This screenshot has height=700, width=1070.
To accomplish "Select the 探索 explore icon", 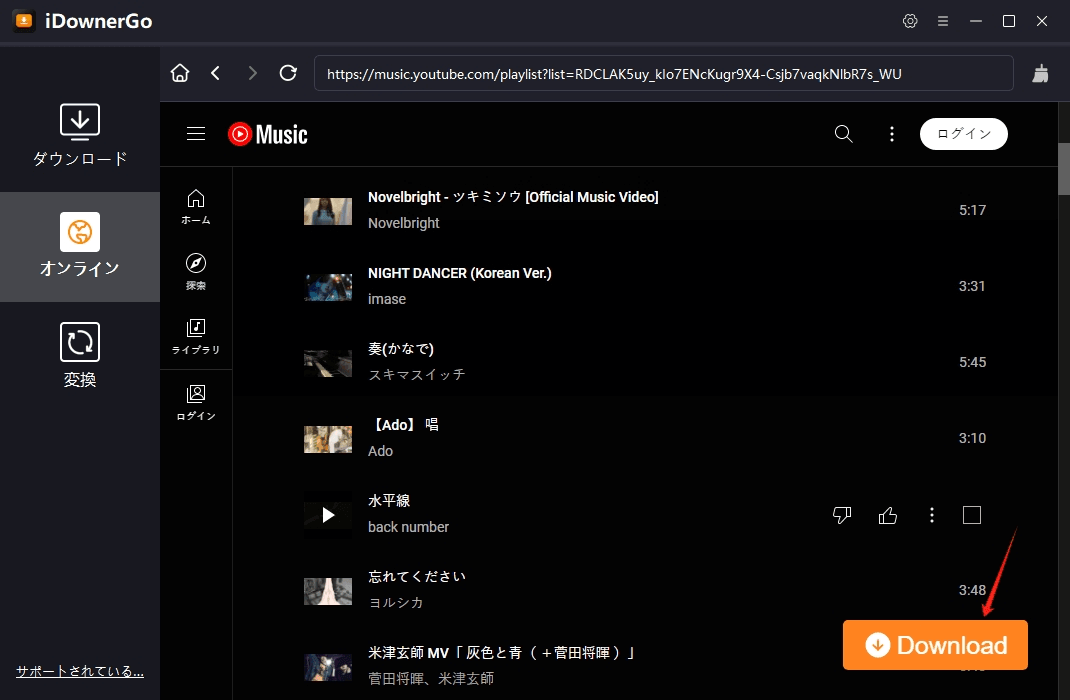I will [x=196, y=268].
